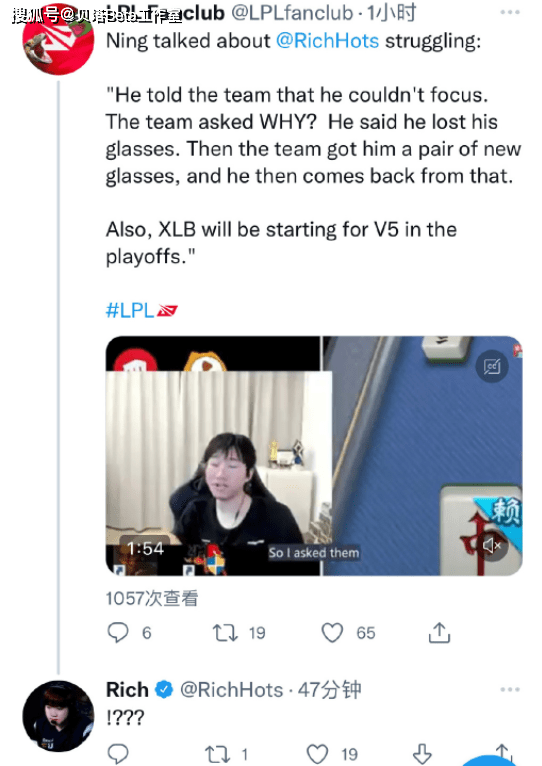Open LPL fanclub profile avatar

(58, 39)
